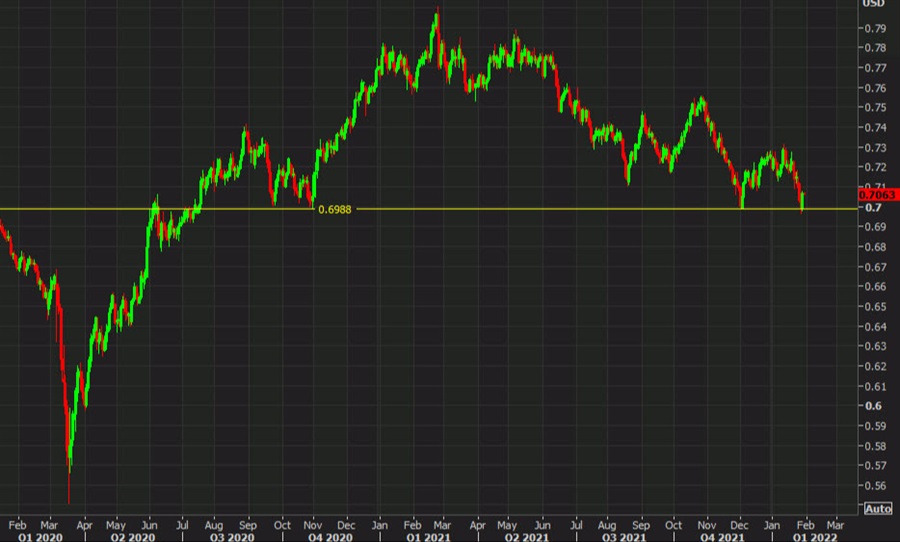
Task: Click the Q2 2020 quarter label
Action: click(133, 537)
